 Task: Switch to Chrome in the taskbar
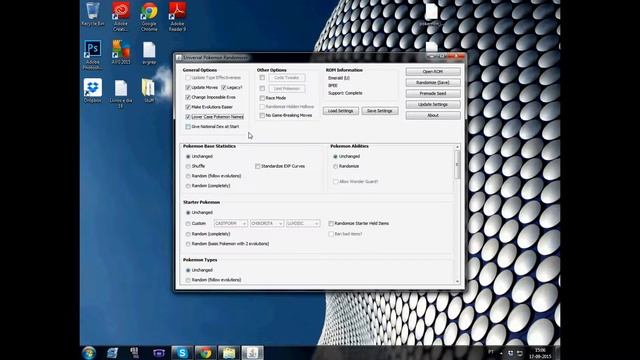click(205, 353)
